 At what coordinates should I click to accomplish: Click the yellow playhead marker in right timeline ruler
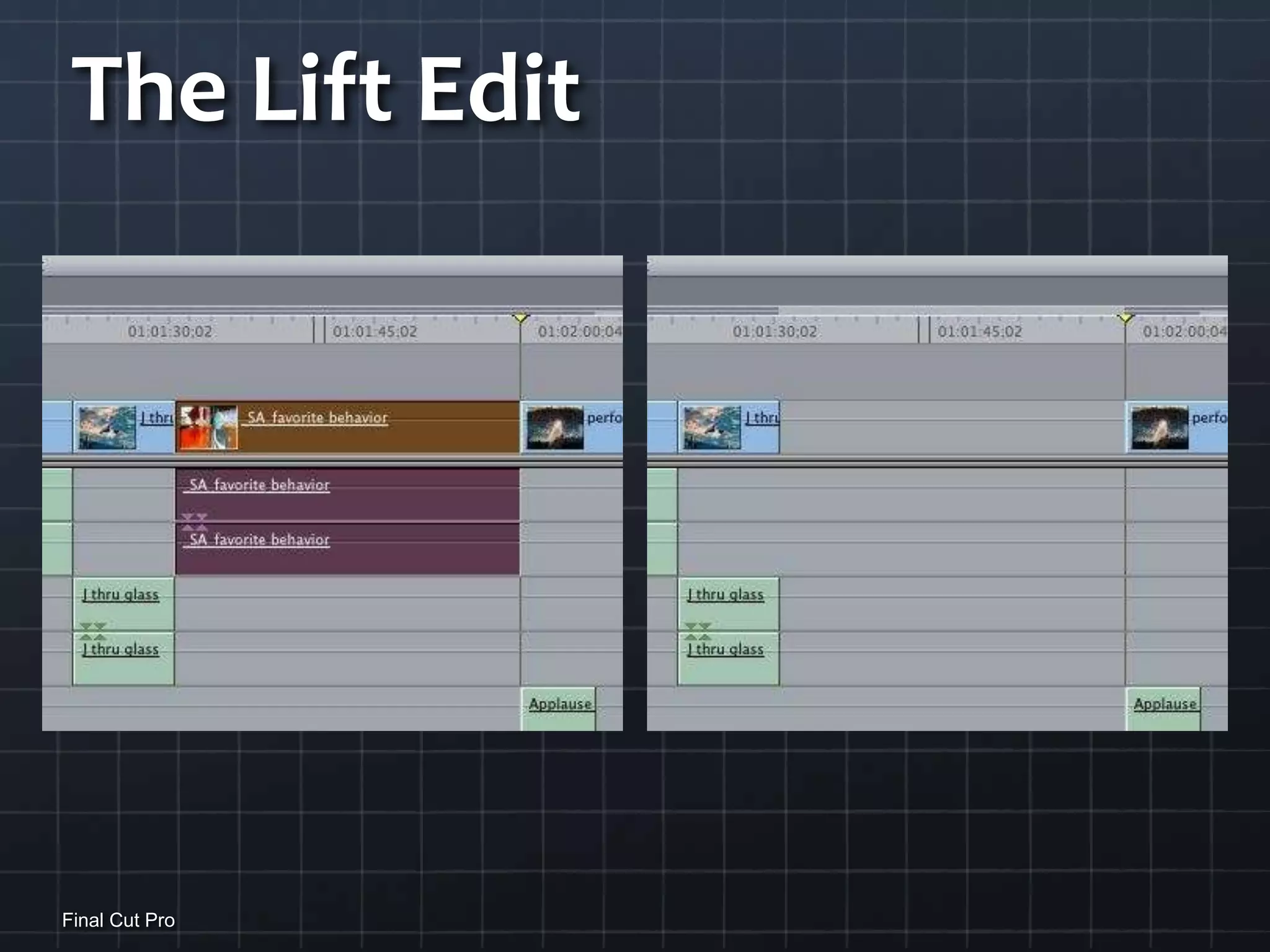coord(1126,318)
